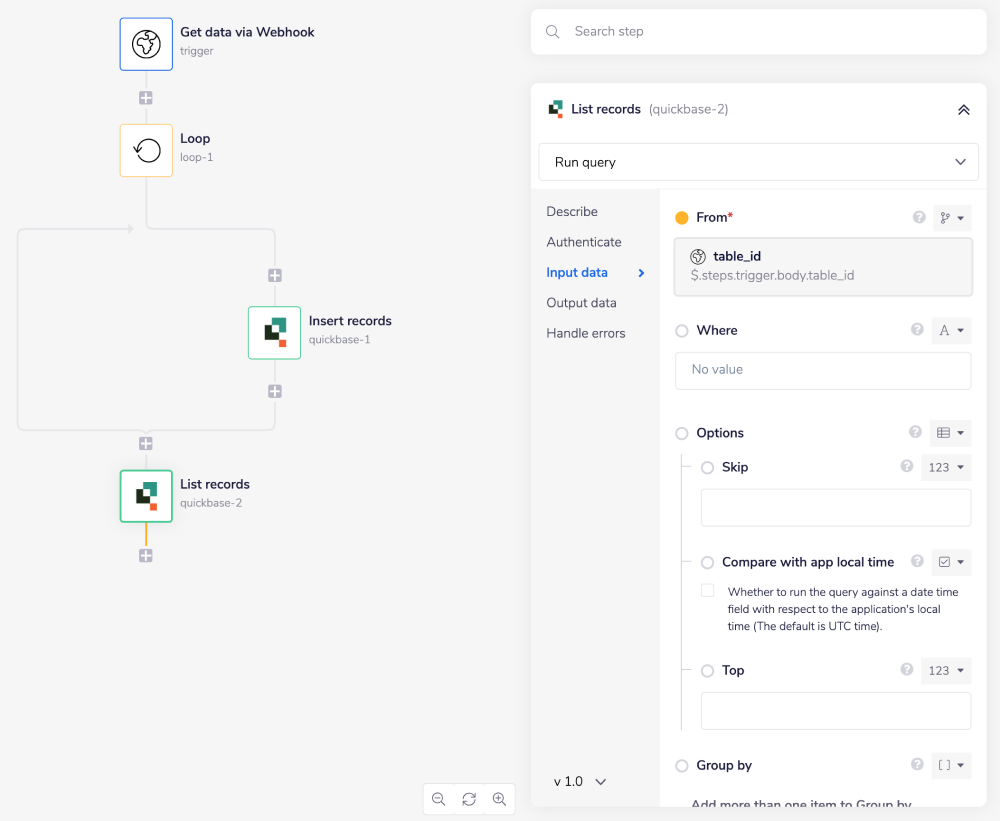Screen dimensions: 1000x821
Task: Zoom out of the workflow canvas
Action: click(438, 799)
